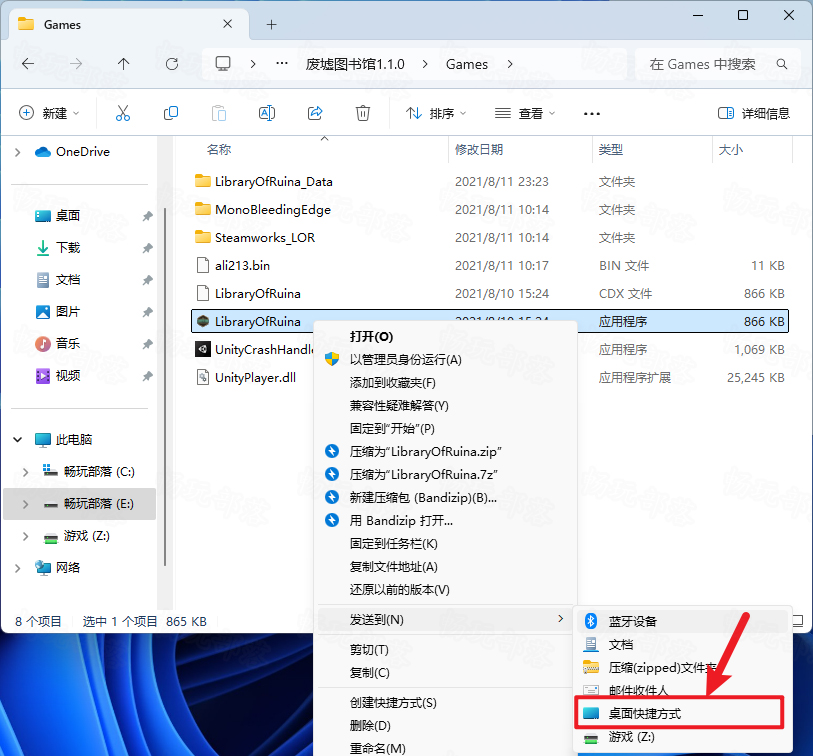Click the Cut scissors icon
813x756 pixels.
click(123, 113)
